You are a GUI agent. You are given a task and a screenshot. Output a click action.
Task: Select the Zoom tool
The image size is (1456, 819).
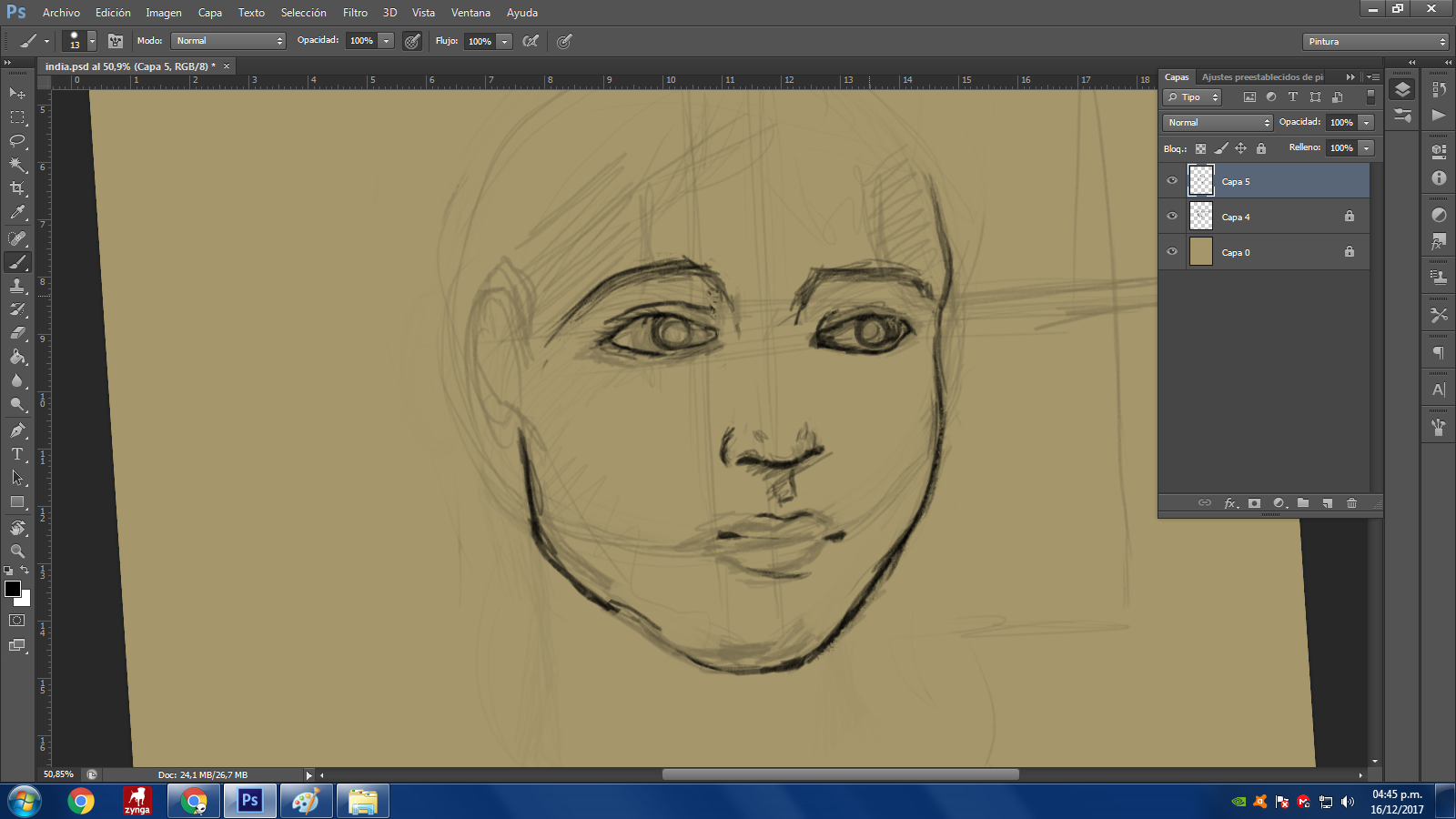tap(17, 551)
